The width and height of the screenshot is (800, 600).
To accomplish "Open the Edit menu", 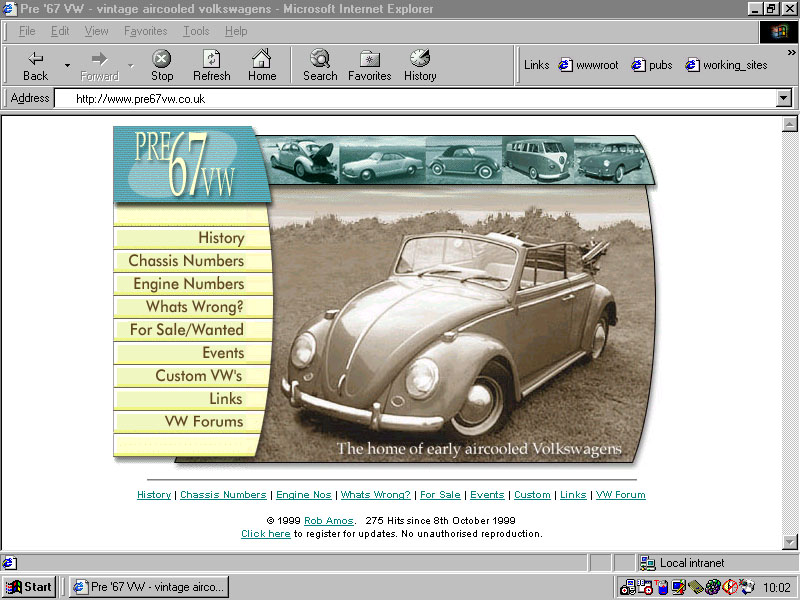I will (x=60, y=31).
